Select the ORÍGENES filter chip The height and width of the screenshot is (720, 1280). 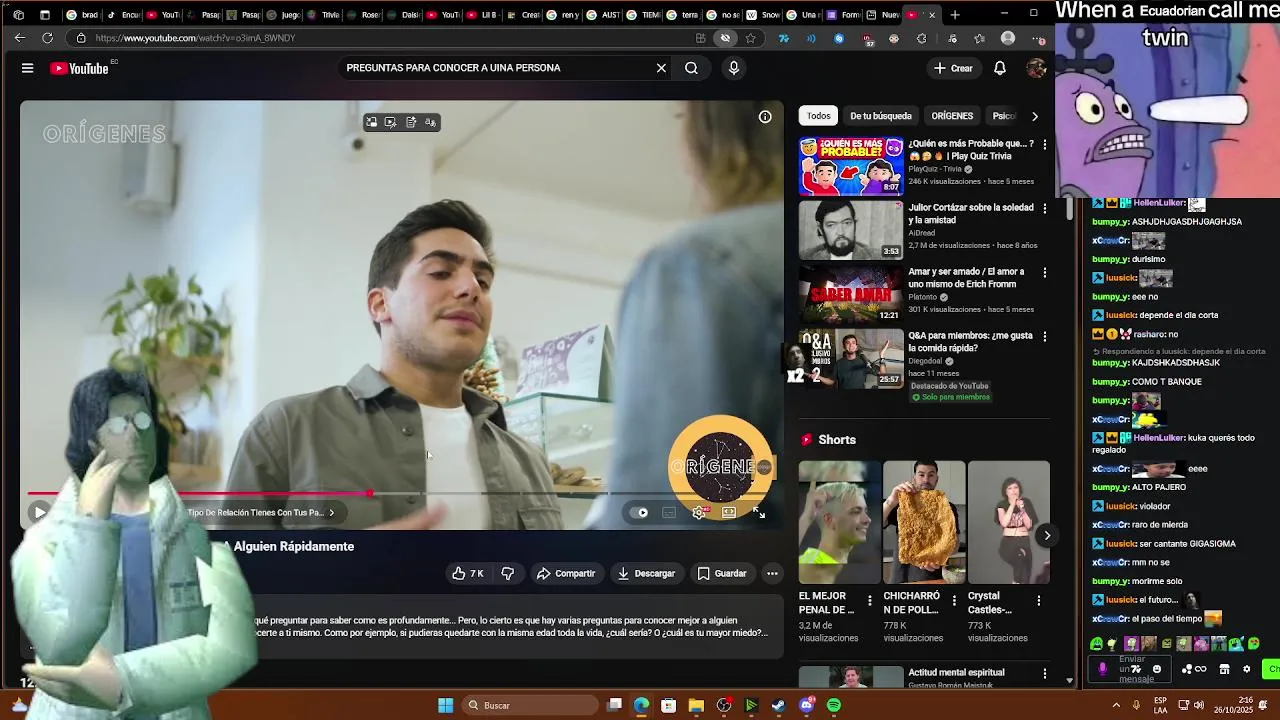pyautogui.click(x=952, y=116)
